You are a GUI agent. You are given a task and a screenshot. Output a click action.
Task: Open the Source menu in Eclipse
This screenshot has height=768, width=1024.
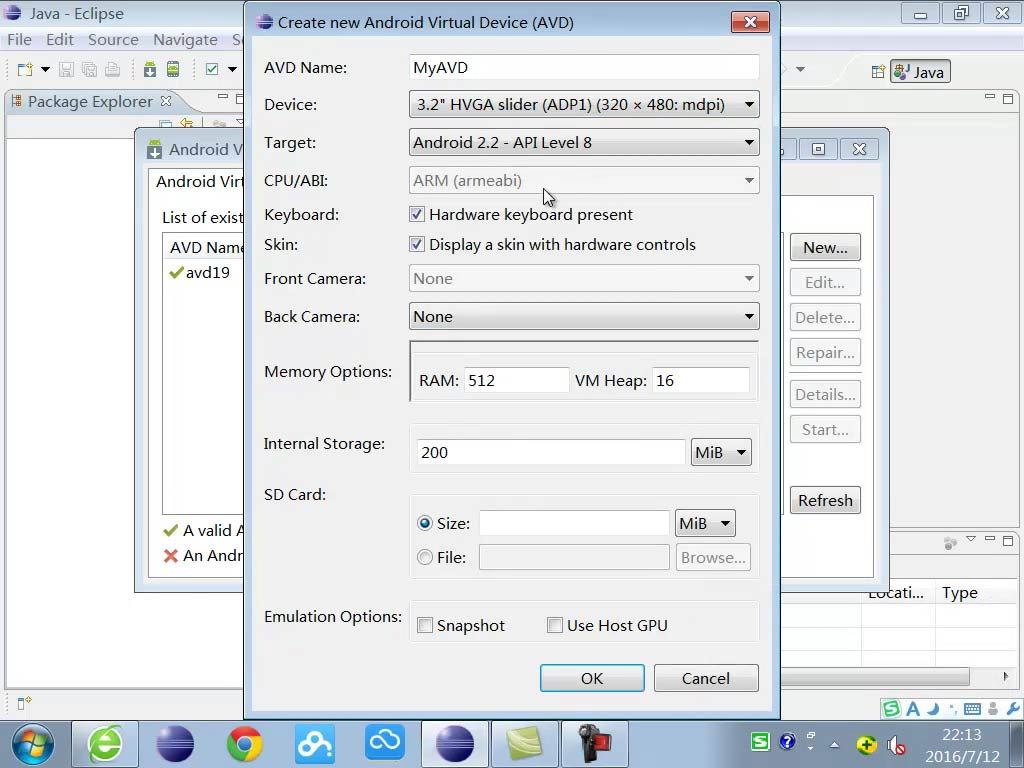coord(113,40)
